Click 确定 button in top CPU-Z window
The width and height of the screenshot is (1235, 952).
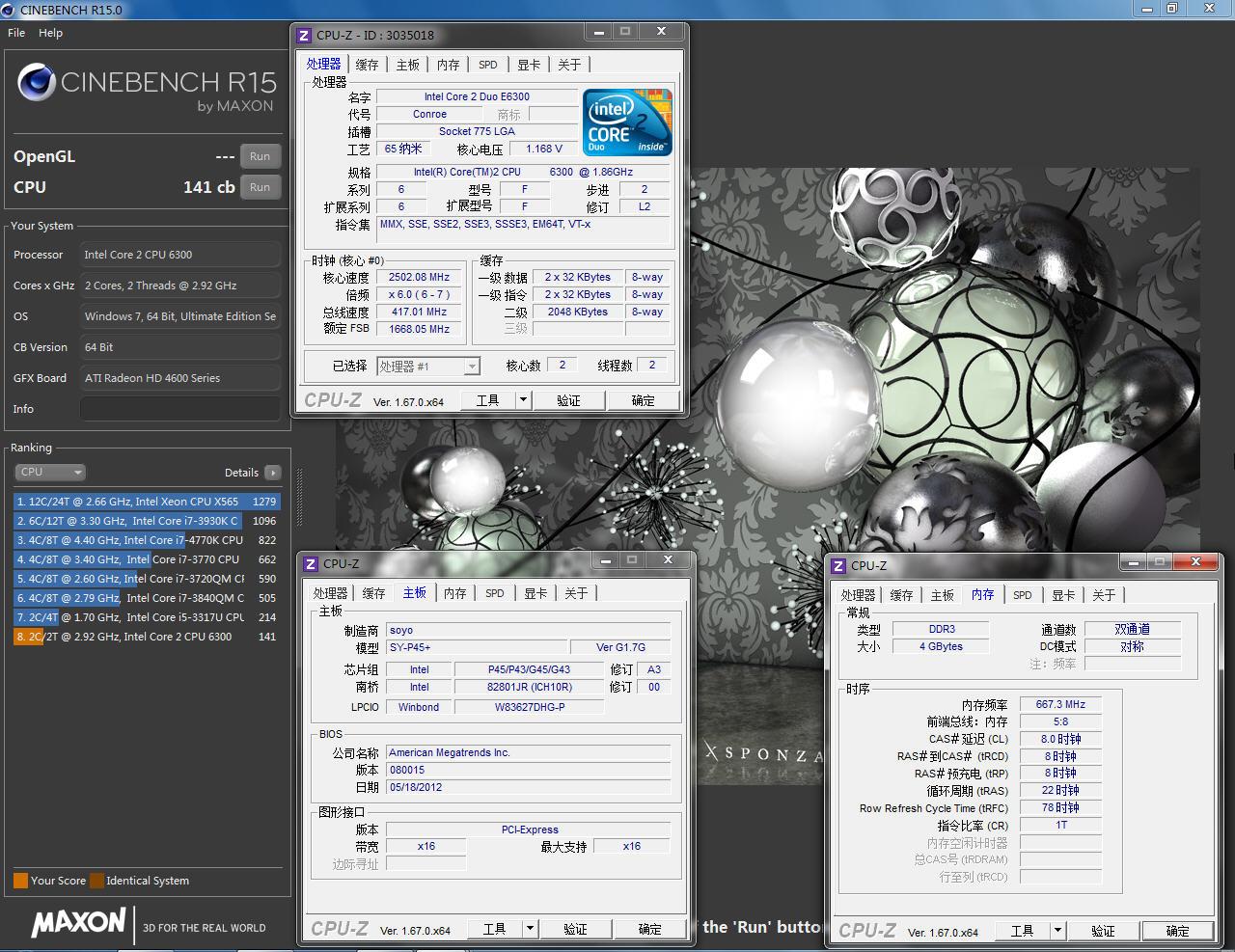[644, 399]
